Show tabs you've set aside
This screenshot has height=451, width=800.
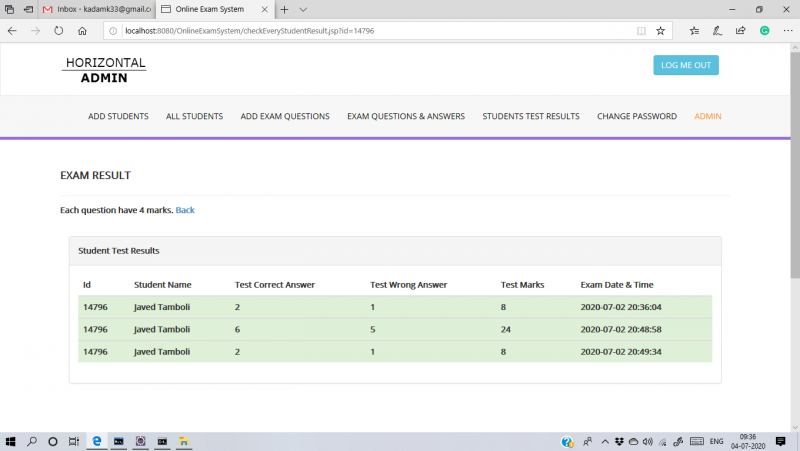(x=9, y=10)
